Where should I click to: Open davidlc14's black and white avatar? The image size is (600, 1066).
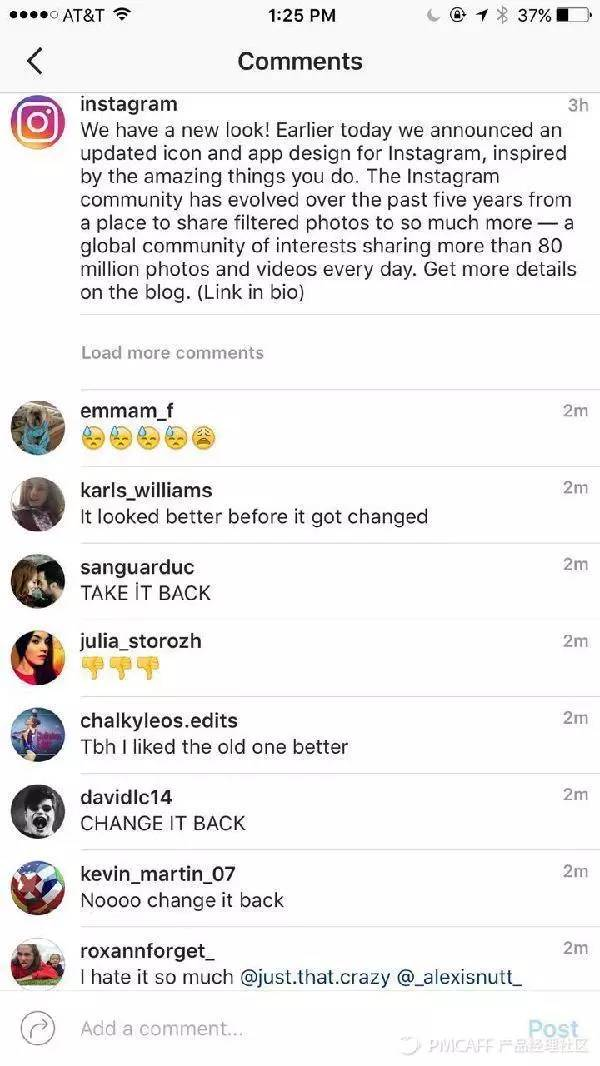coord(38,812)
